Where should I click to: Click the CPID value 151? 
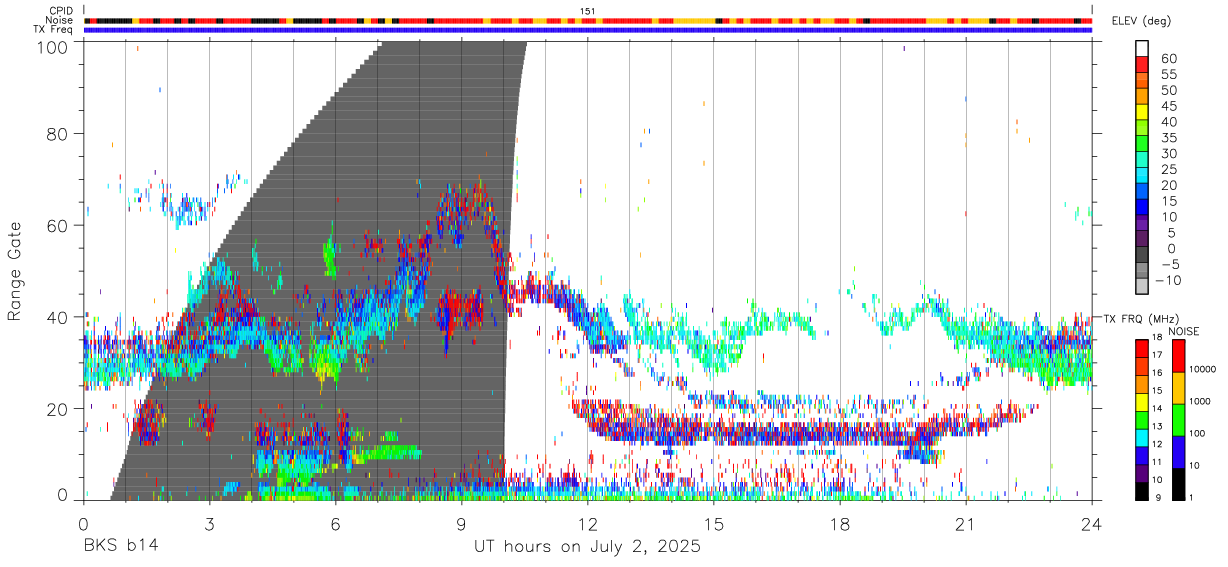tap(587, 10)
